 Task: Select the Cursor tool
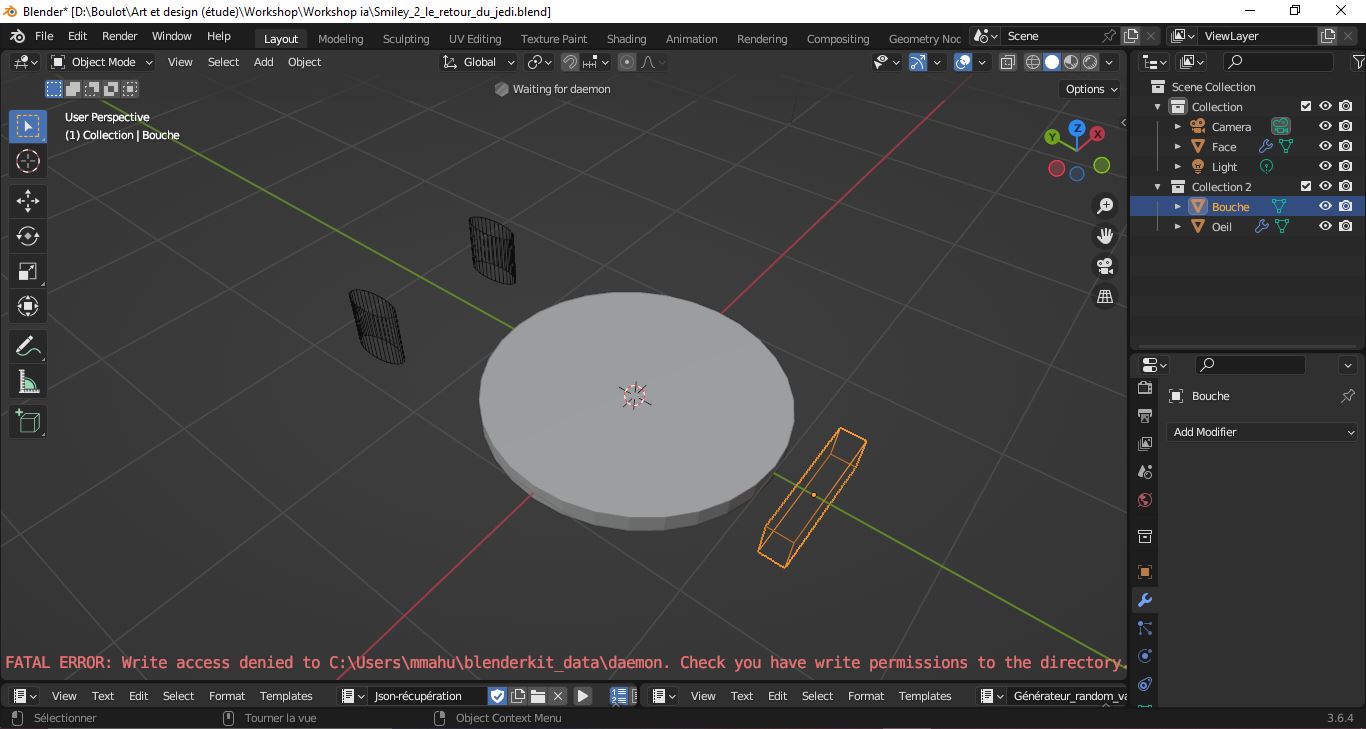click(28, 161)
